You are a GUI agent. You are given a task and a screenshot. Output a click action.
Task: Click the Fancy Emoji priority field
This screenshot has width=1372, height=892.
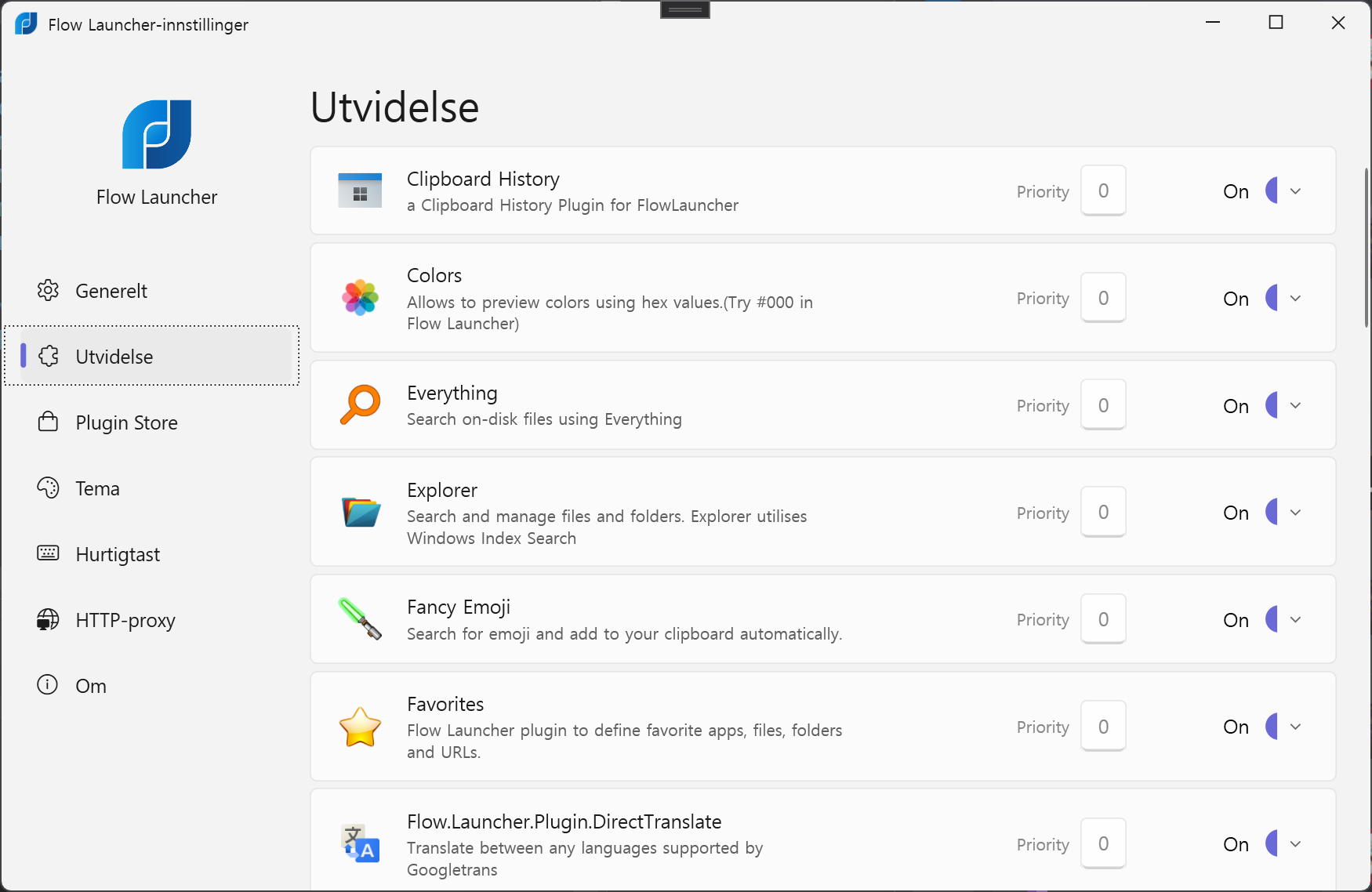[1103, 619]
